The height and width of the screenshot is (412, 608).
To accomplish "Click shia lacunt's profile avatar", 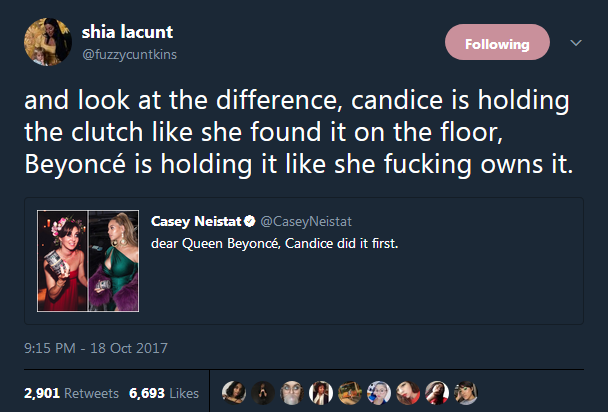I will (47, 42).
